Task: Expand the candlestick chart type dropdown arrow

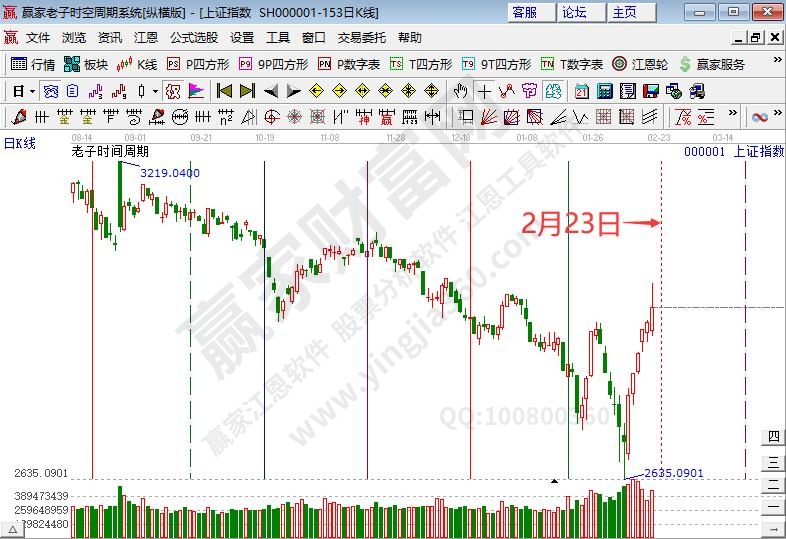Action: pos(155,91)
